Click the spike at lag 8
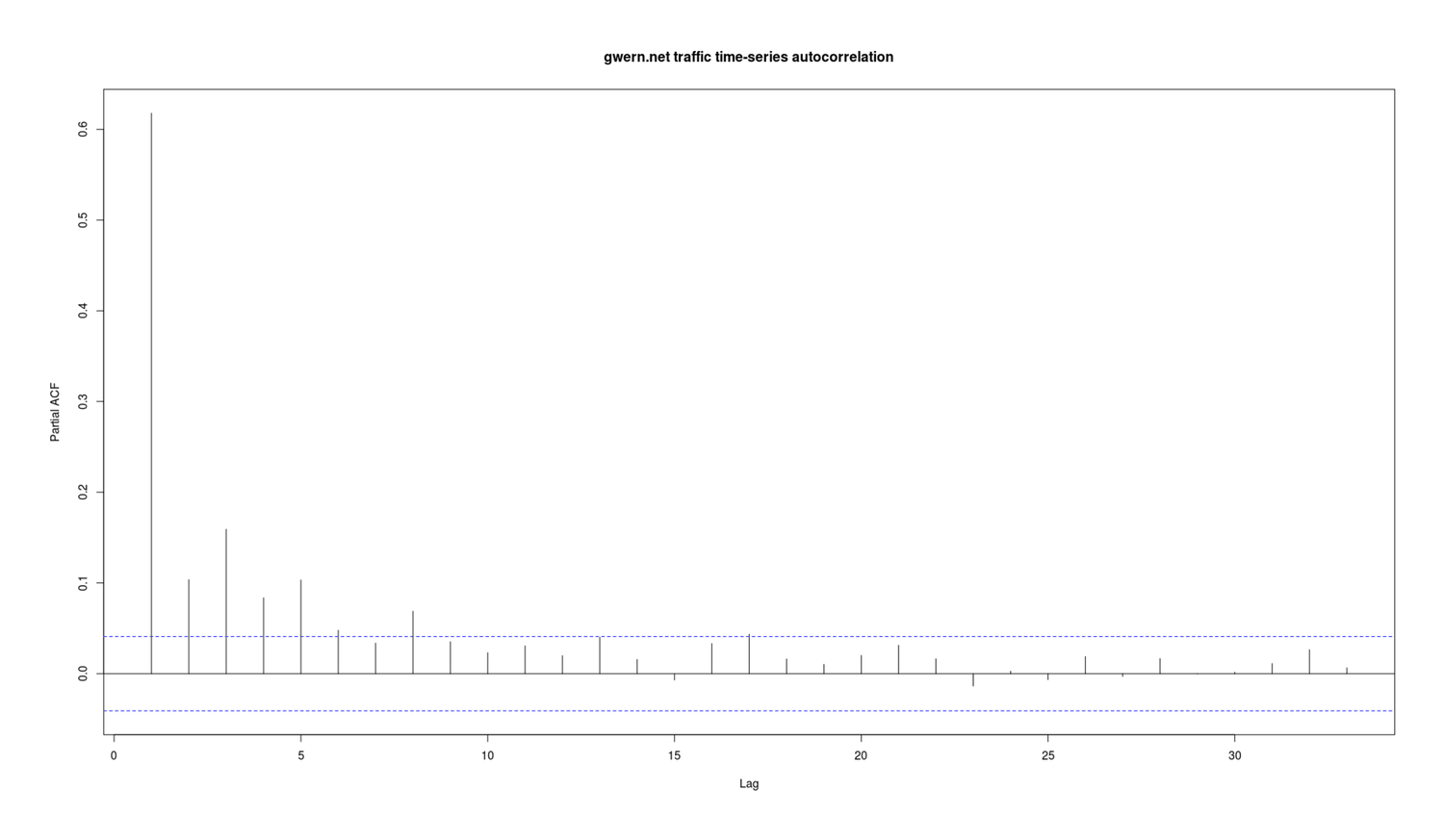The image size is (1444, 840). 413,643
